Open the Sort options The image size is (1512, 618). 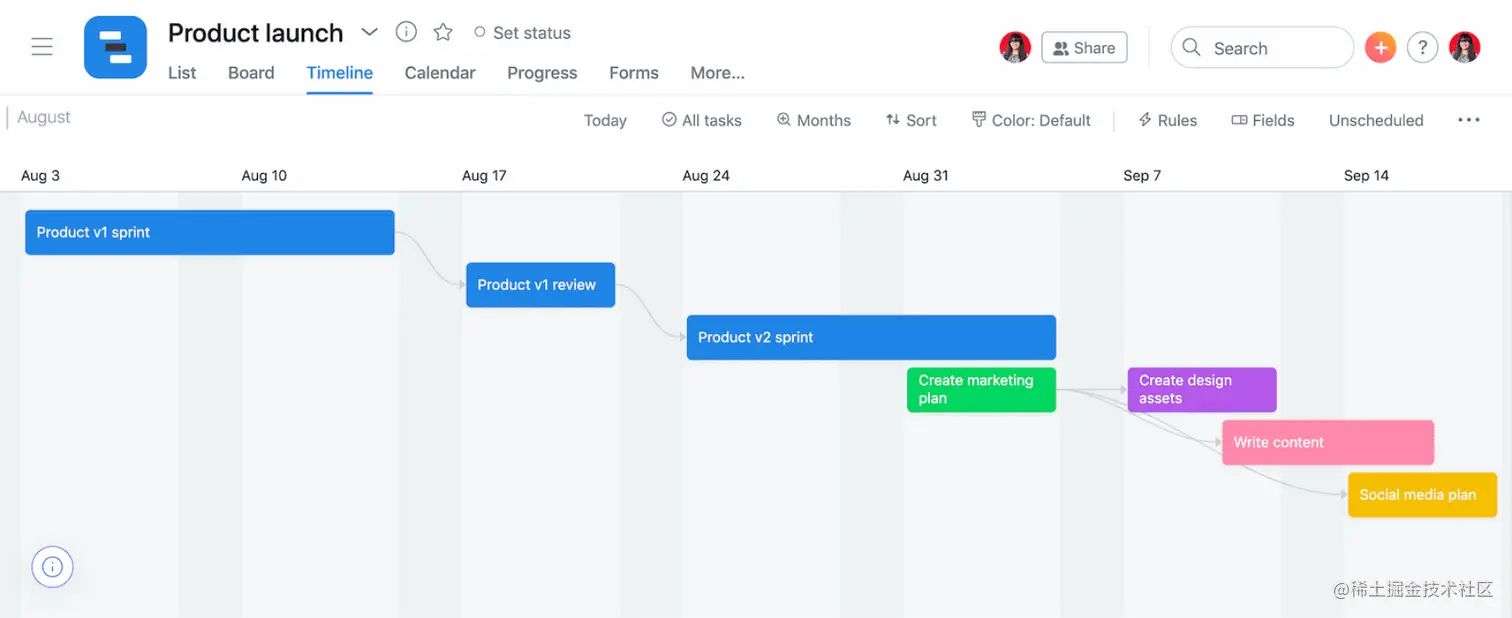coord(910,120)
